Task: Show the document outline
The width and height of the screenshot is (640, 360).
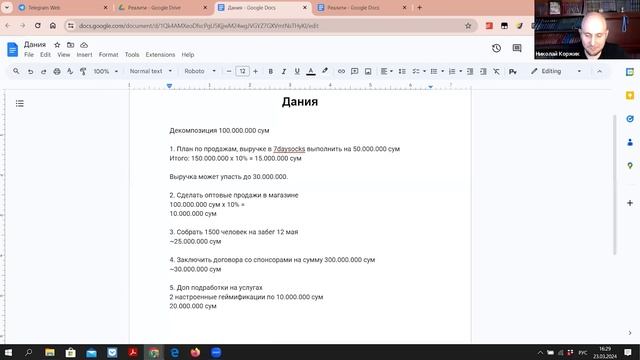Action: point(20,104)
